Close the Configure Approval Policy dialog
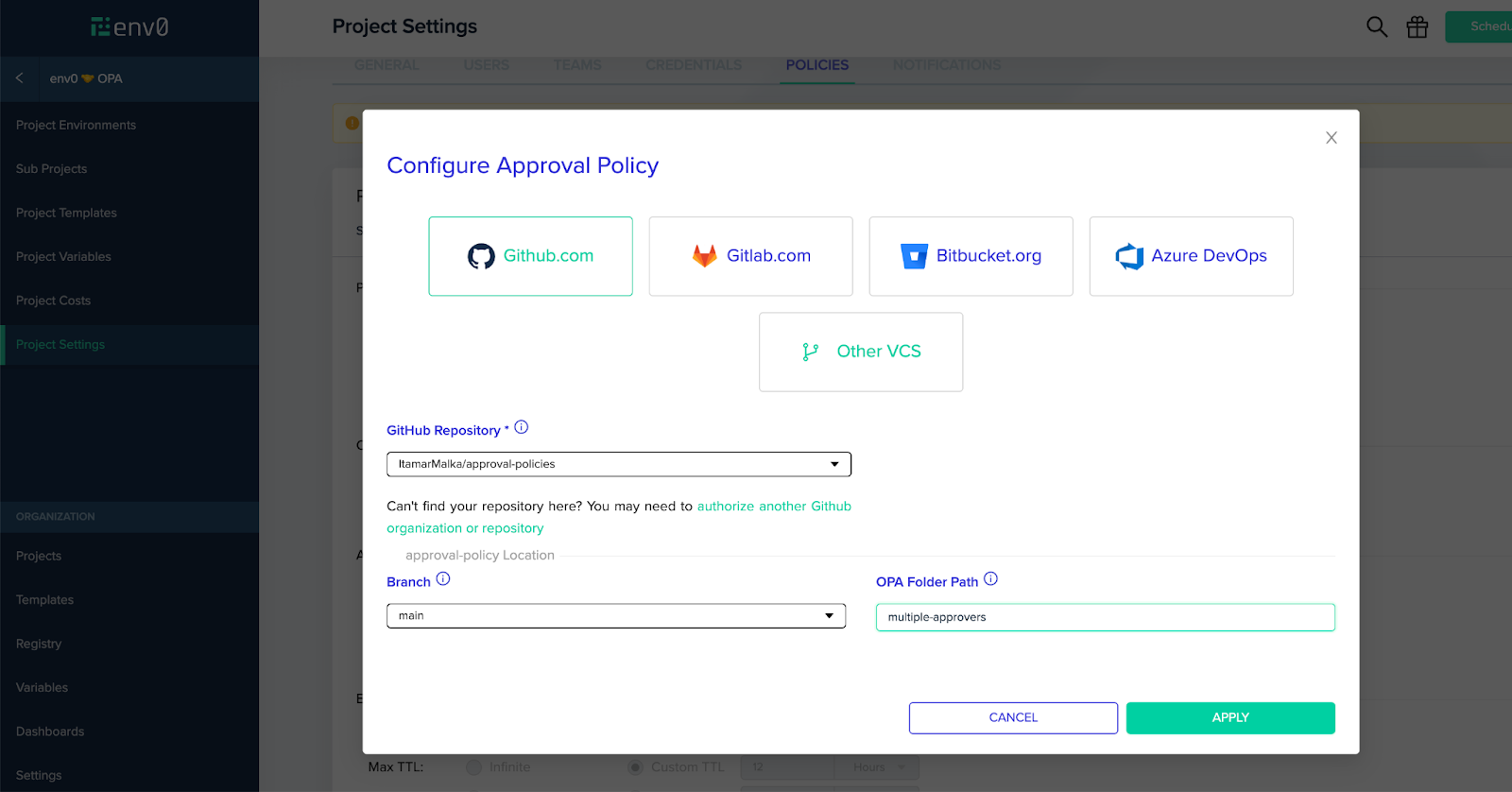Viewport: 1512px width, 792px height. tap(1332, 138)
